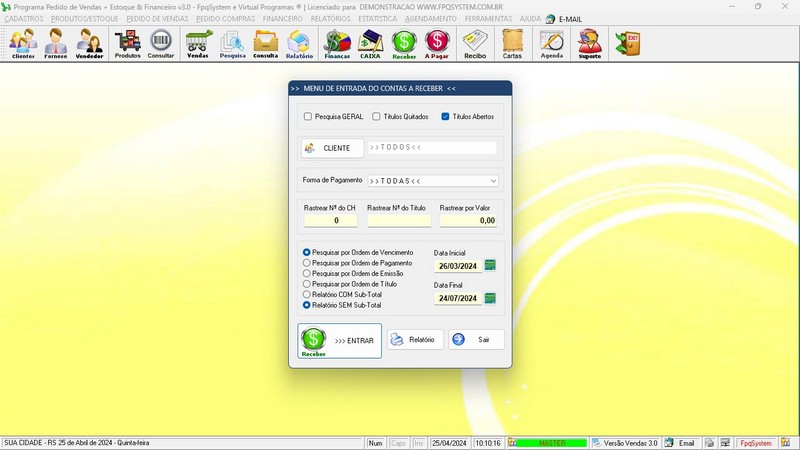This screenshot has width=800, height=450.
Task: Click the Produtos toolbar icon
Action: 127,44
